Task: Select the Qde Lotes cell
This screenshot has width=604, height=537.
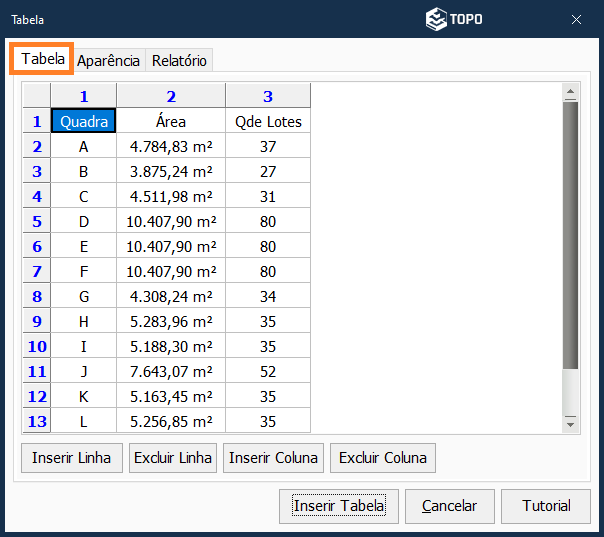Action: [268, 122]
